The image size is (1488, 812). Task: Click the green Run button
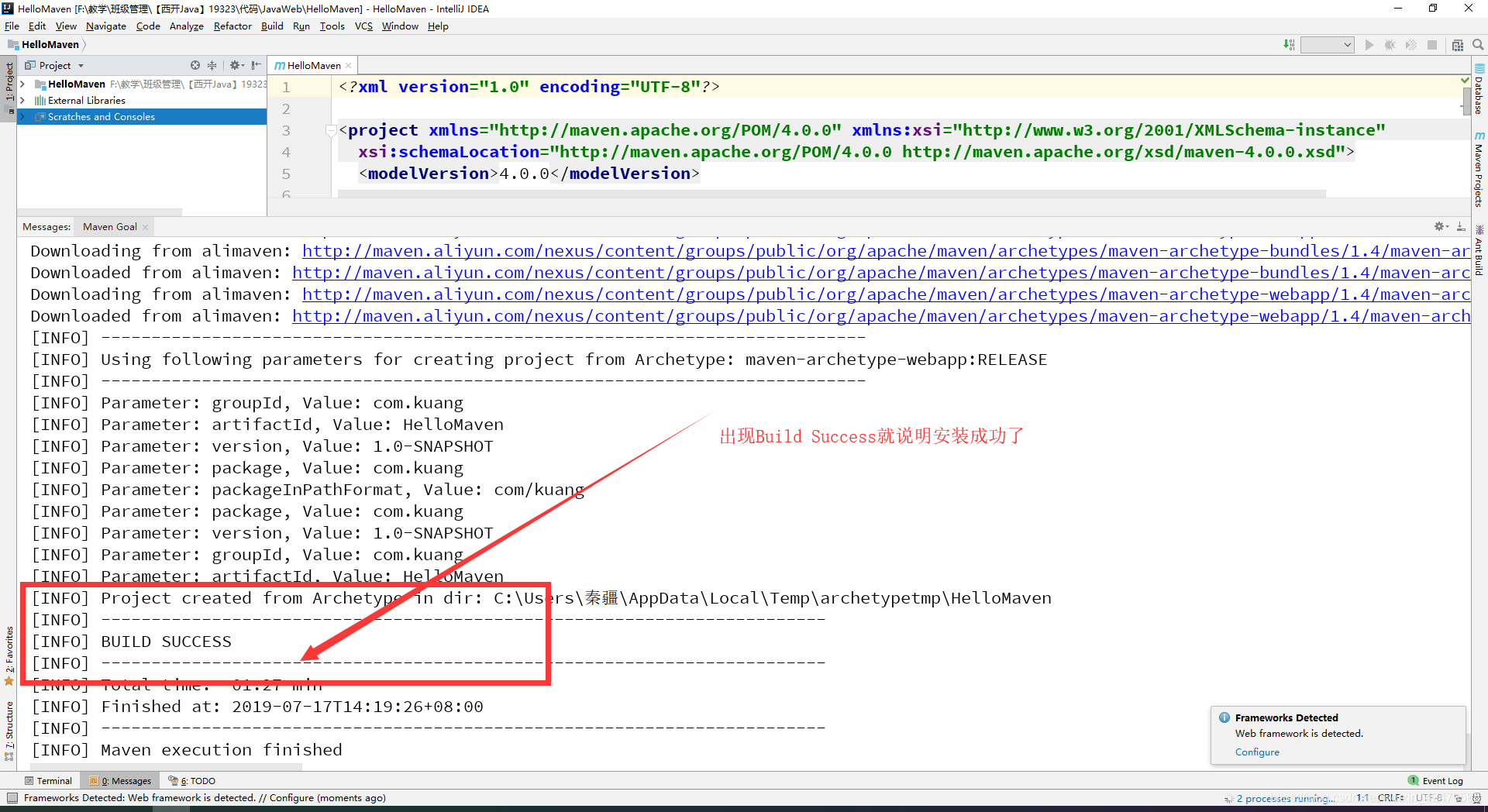(x=1369, y=45)
